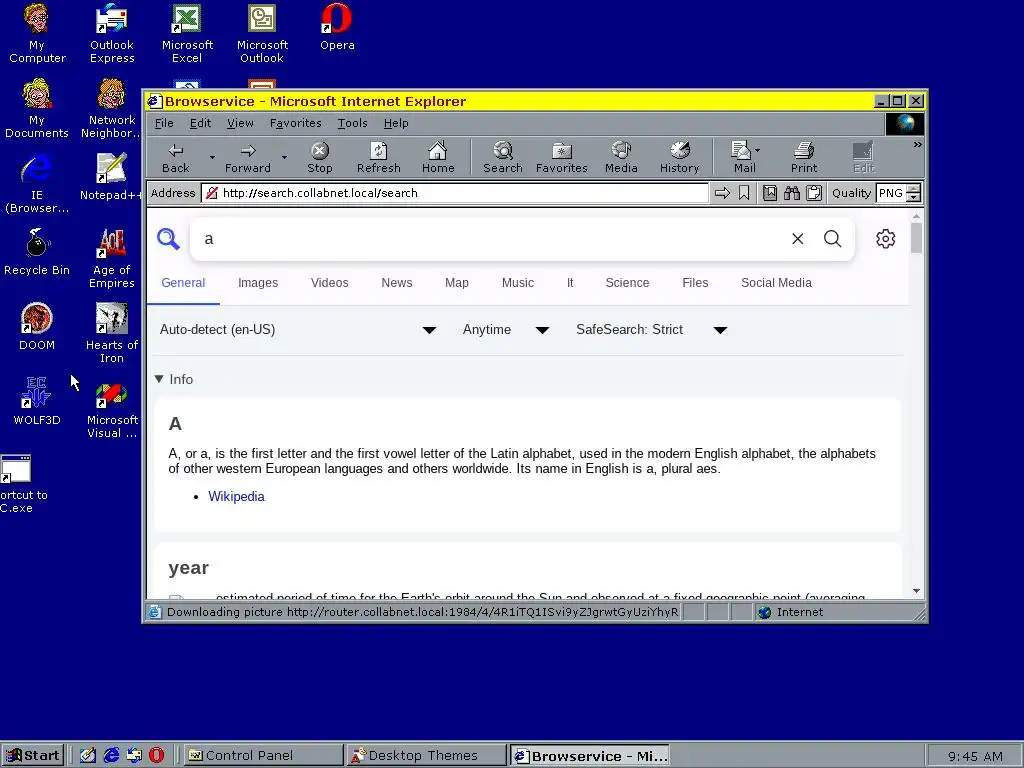
Task: Reload the page with Refresh
Action: click(x=378, y=157)
